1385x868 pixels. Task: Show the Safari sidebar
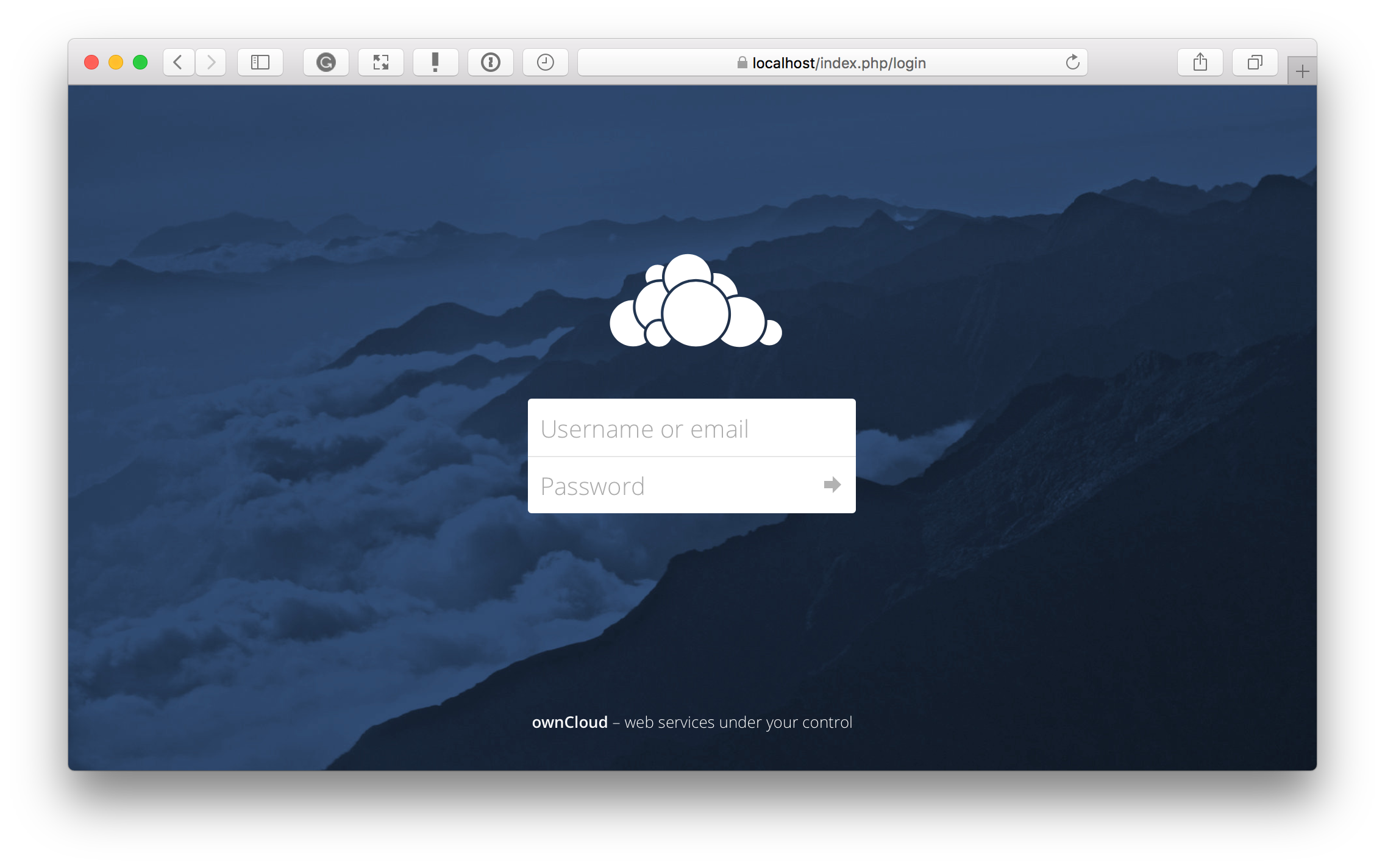coord(260,62)
